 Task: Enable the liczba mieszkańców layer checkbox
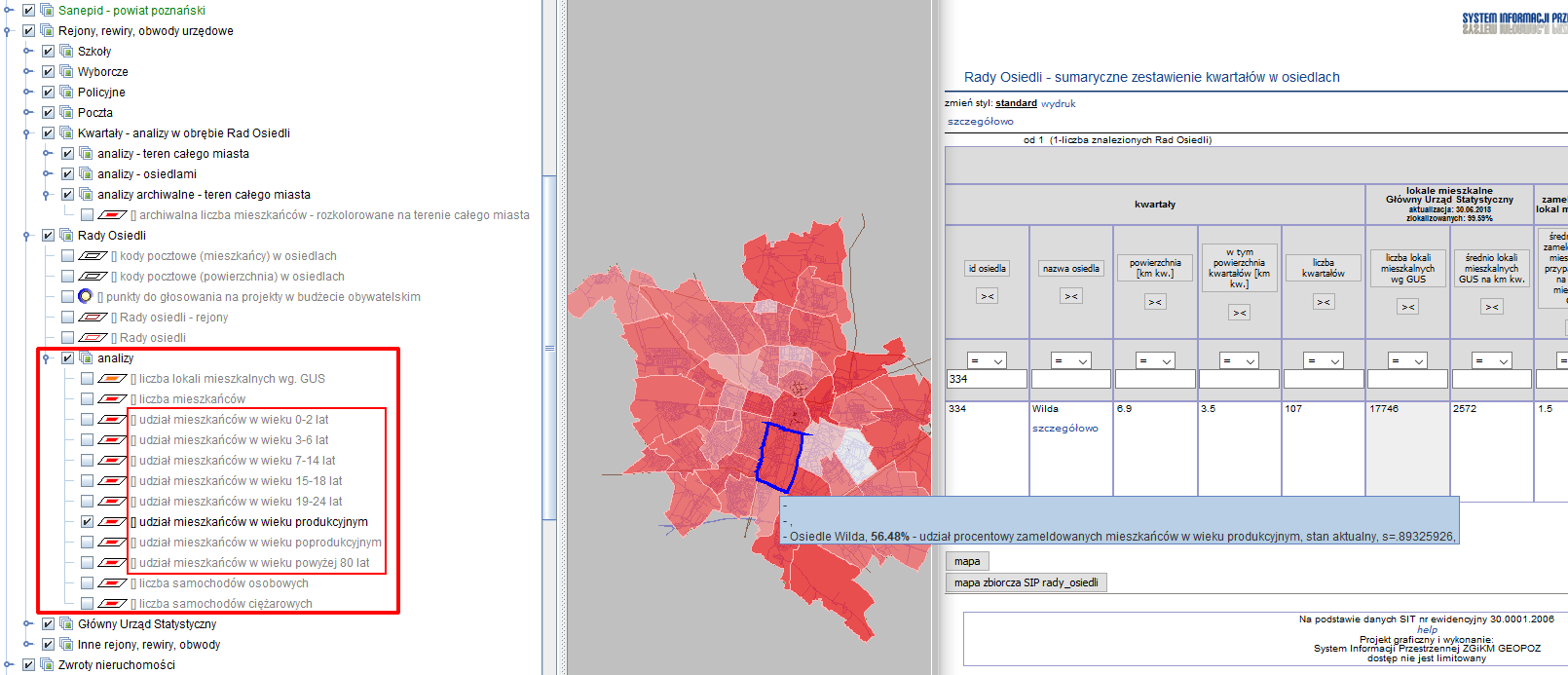coord(88,399)
